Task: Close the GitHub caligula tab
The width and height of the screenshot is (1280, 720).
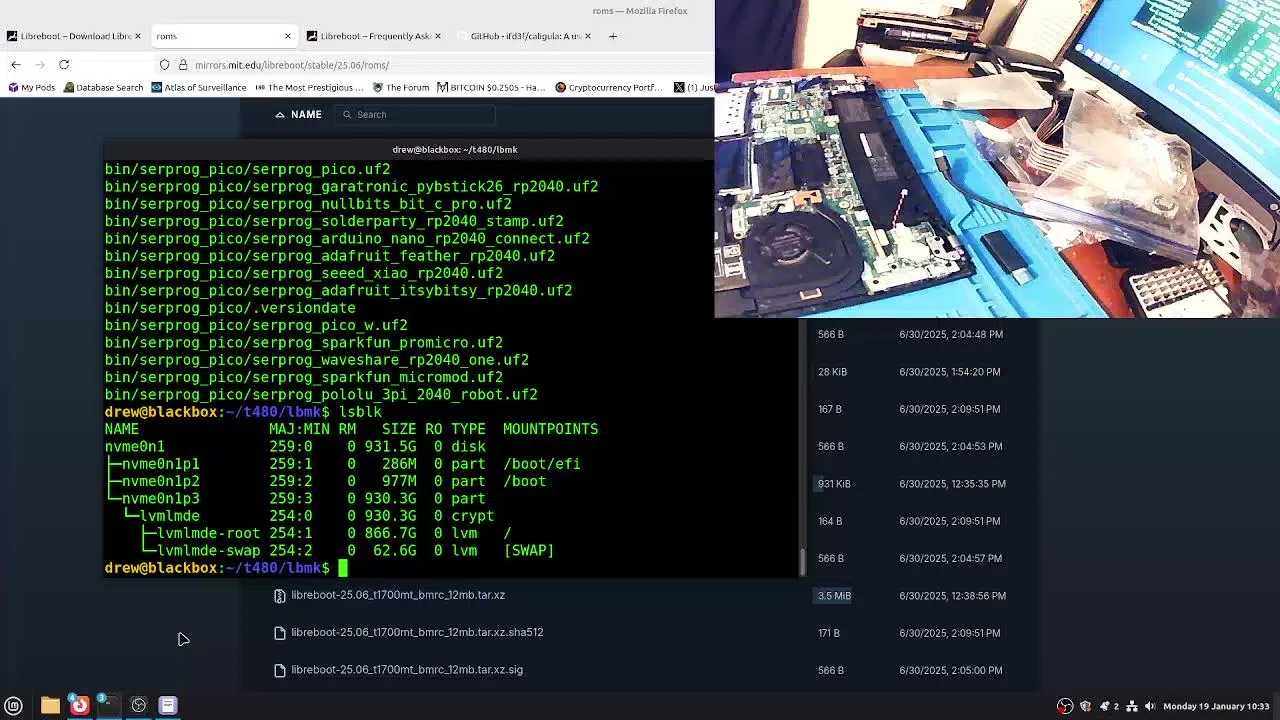Action: [x=587, y=36]
